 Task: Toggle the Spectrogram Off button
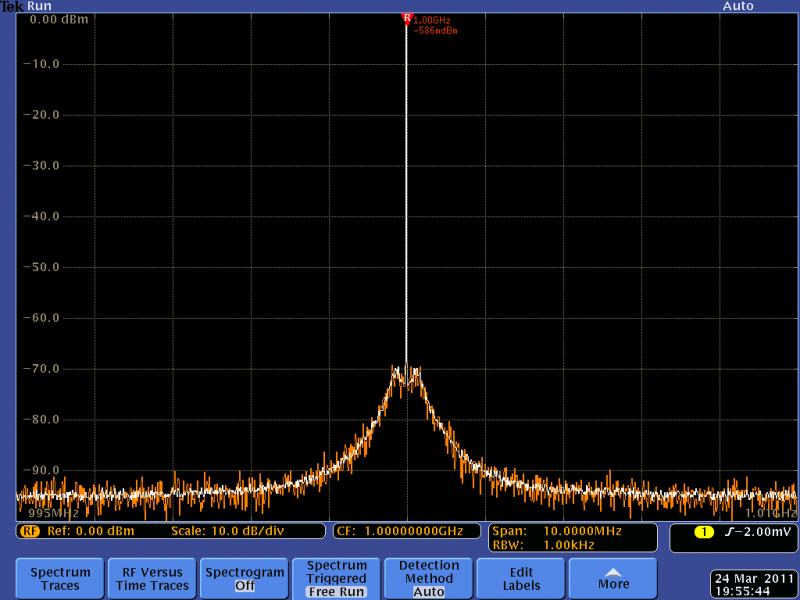244,579
